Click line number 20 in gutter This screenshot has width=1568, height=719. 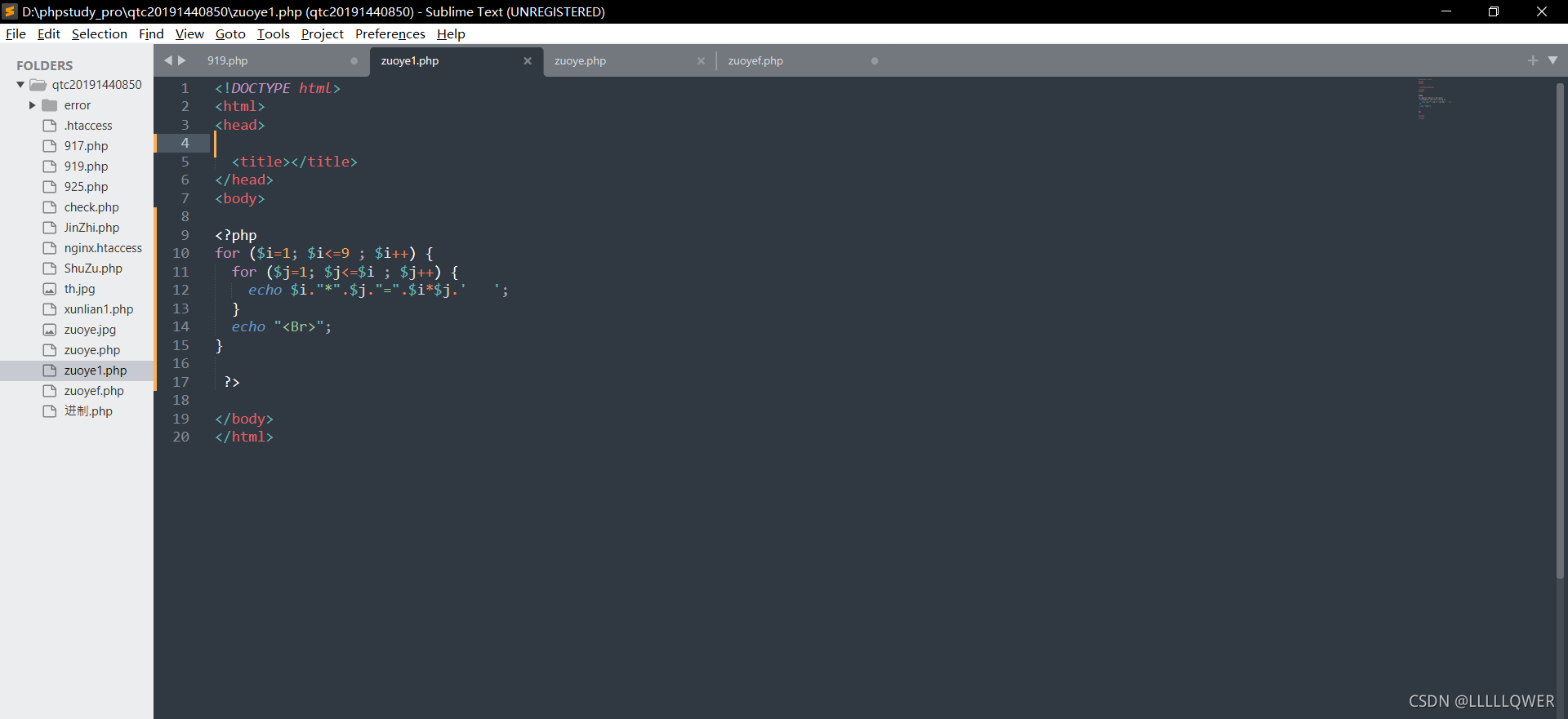point(180,437)
